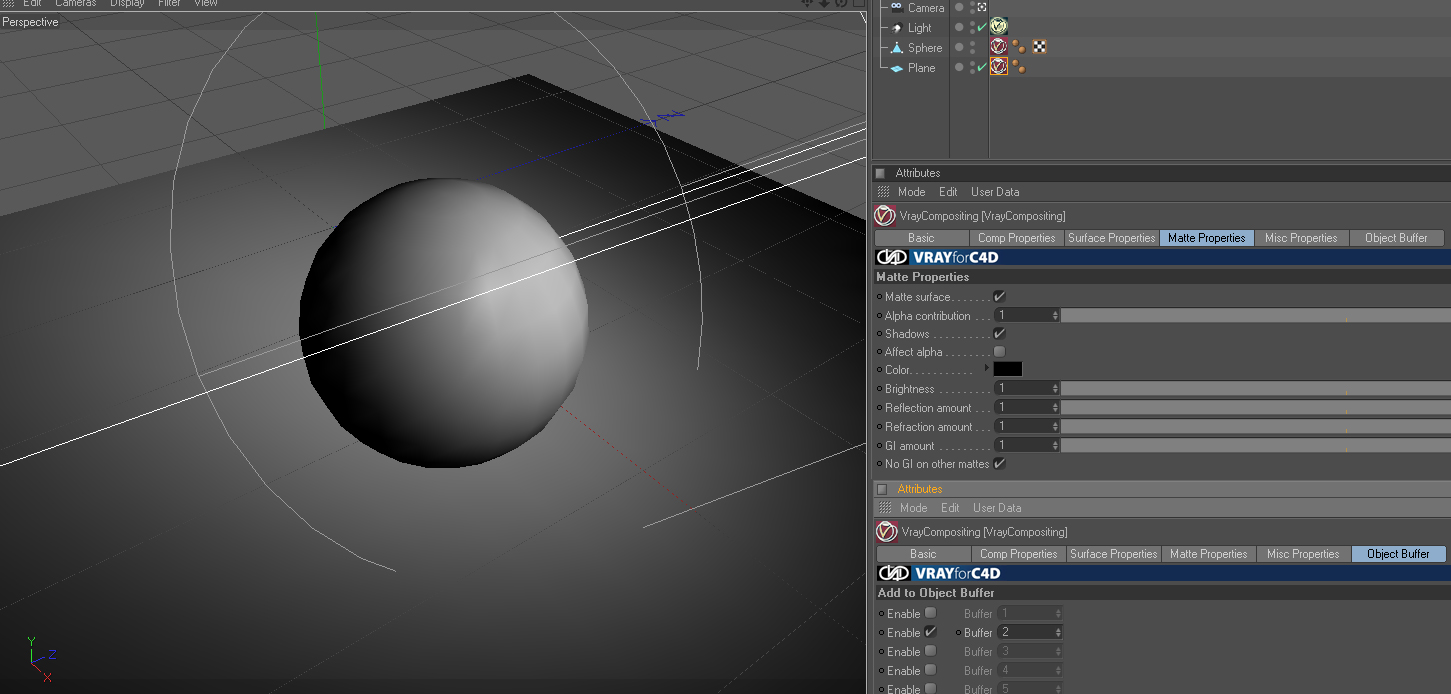Viewport: 1451px width, 694px height.
Task: Open the viewport Cameras menu
Action: 76,3
